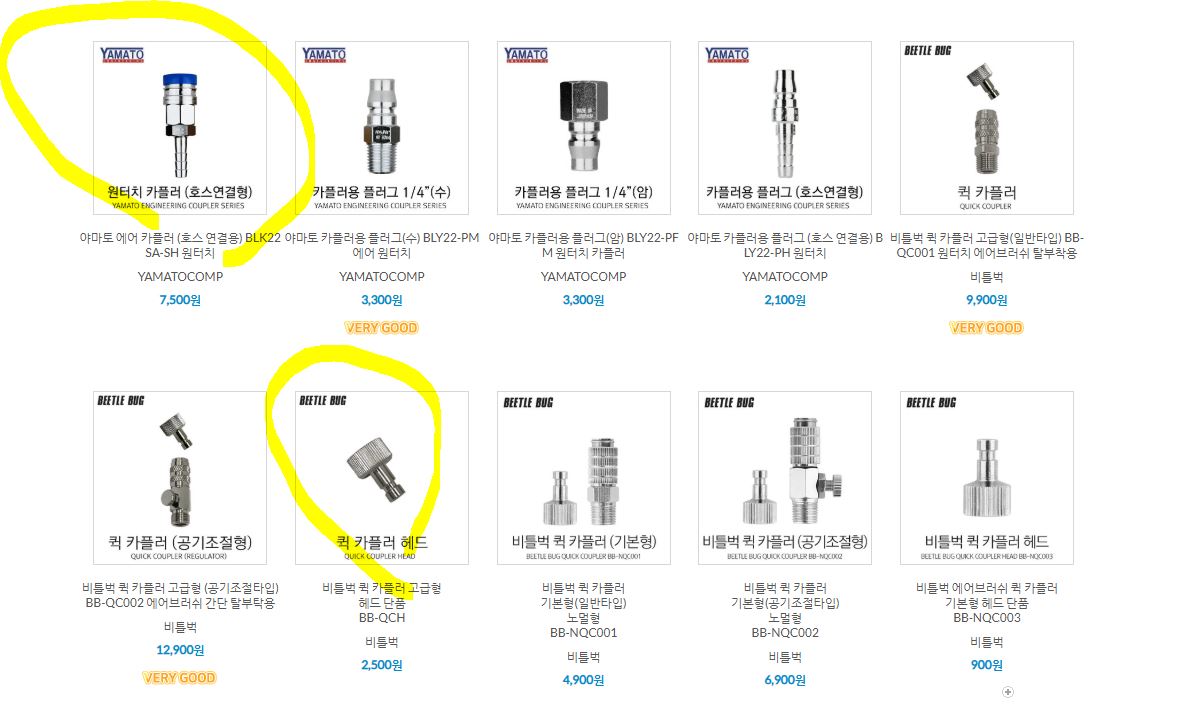
Task: Click the BB-QC002 product title link
Action: [180, 595]
